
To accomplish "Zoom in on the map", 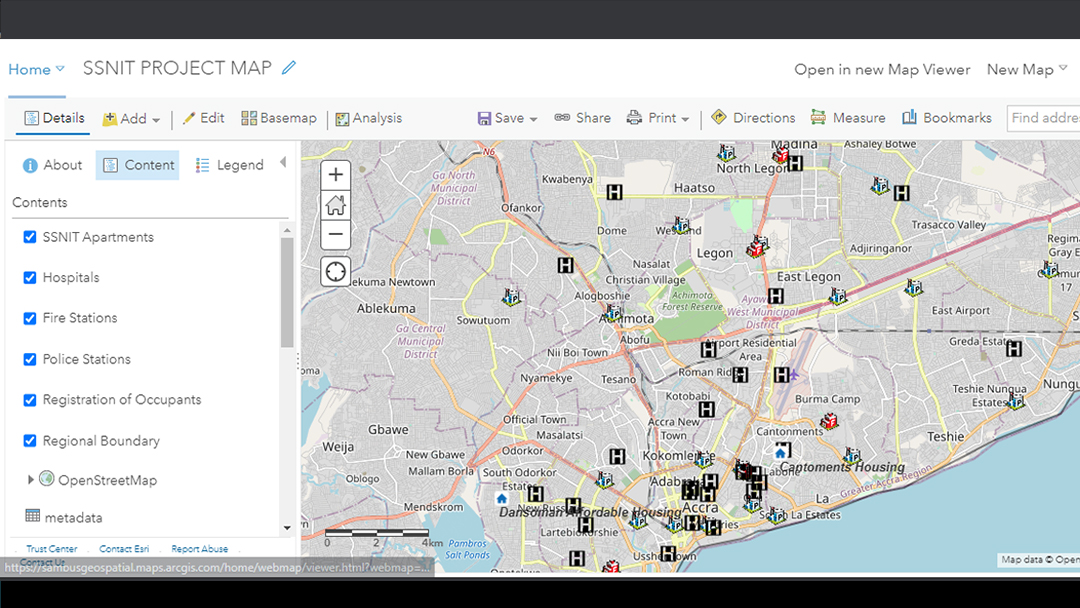I will 335,174.
